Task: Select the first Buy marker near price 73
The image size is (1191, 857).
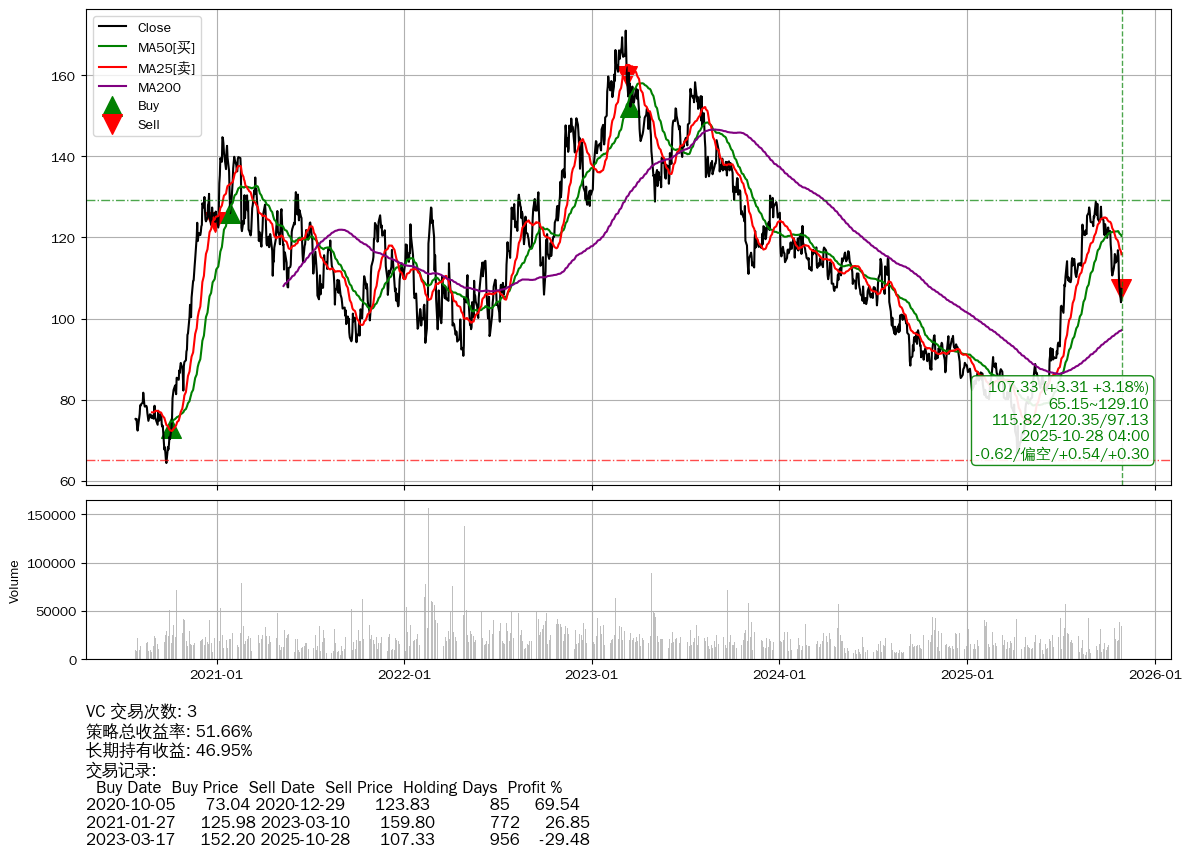Action: click(x=171, y=428)
